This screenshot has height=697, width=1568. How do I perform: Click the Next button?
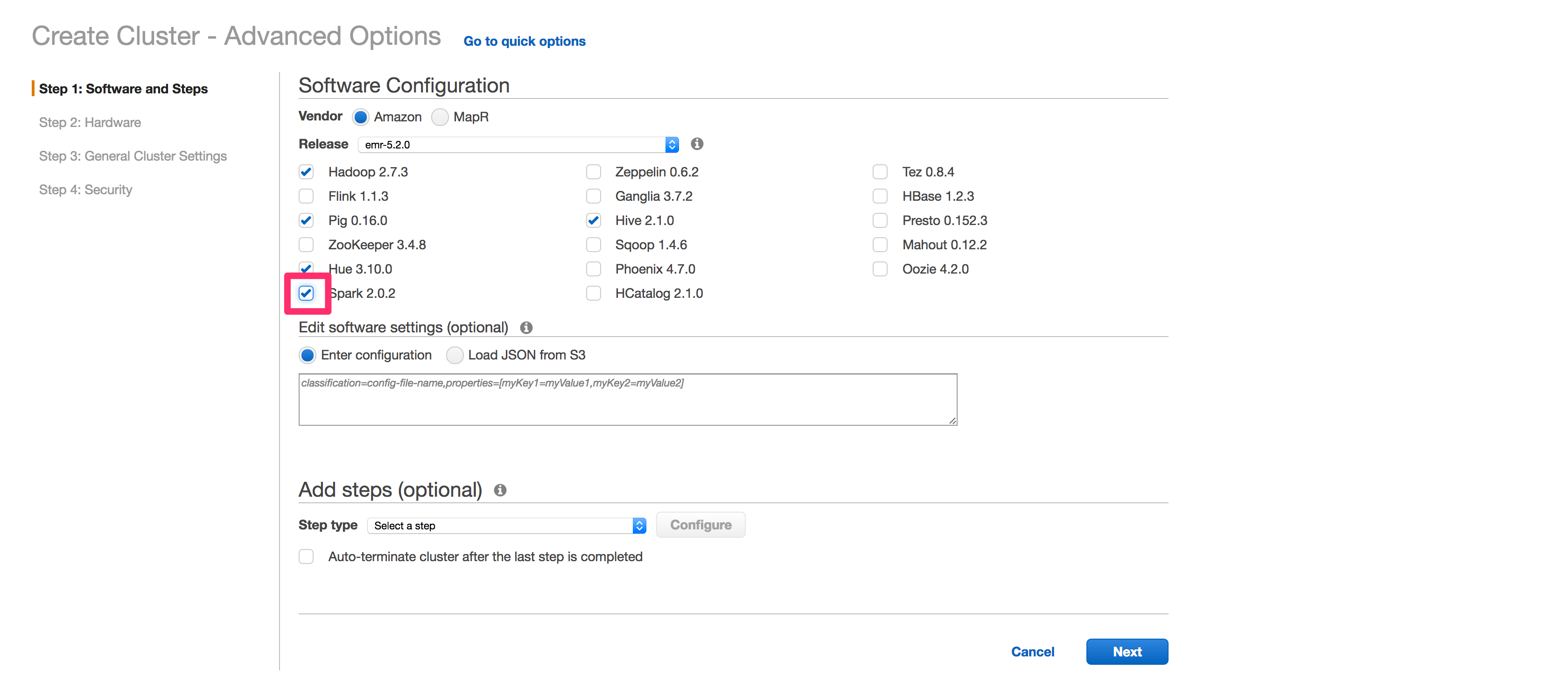pos(1127,651)
